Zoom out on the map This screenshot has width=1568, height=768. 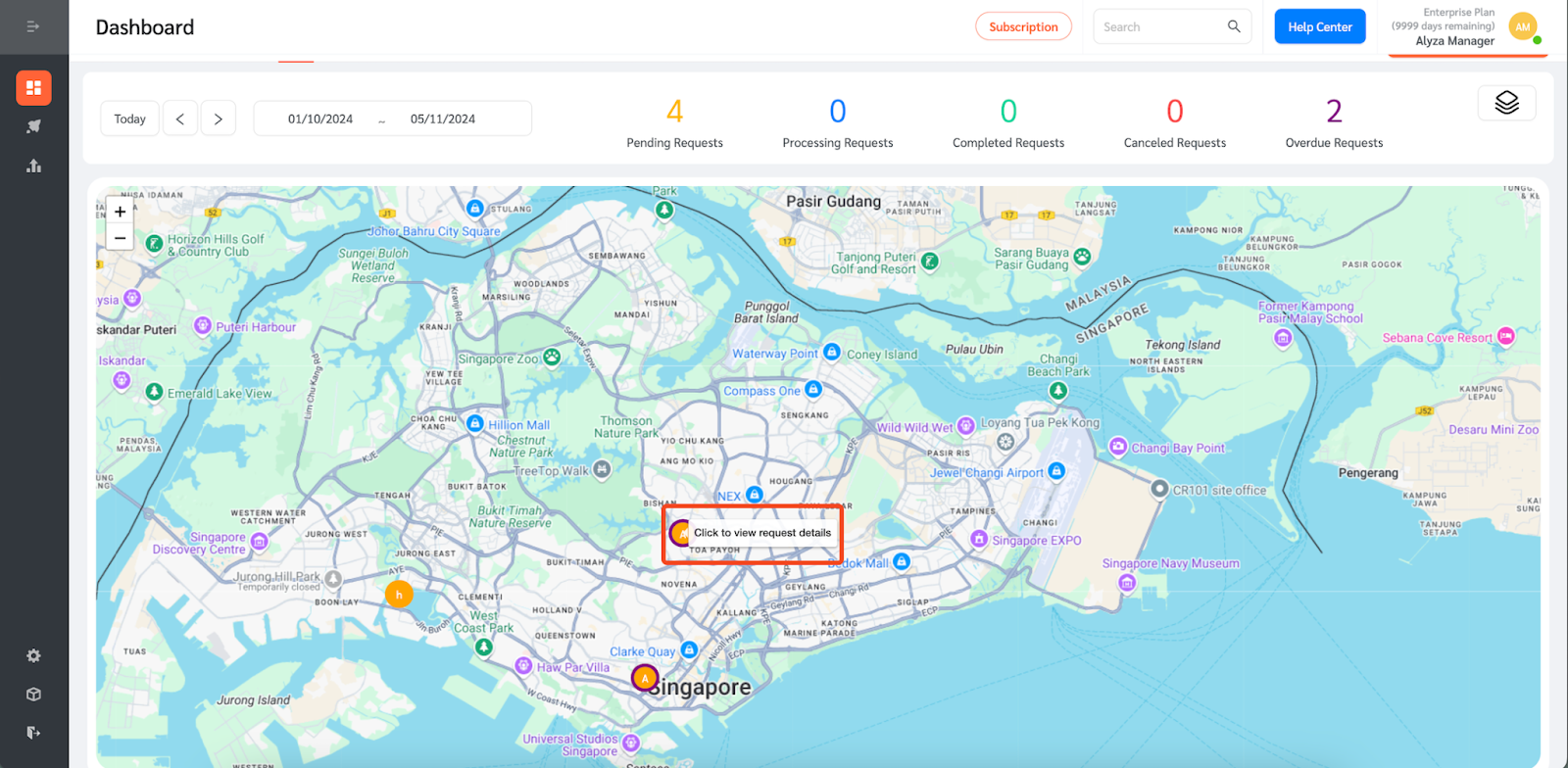tap(120, 237)
